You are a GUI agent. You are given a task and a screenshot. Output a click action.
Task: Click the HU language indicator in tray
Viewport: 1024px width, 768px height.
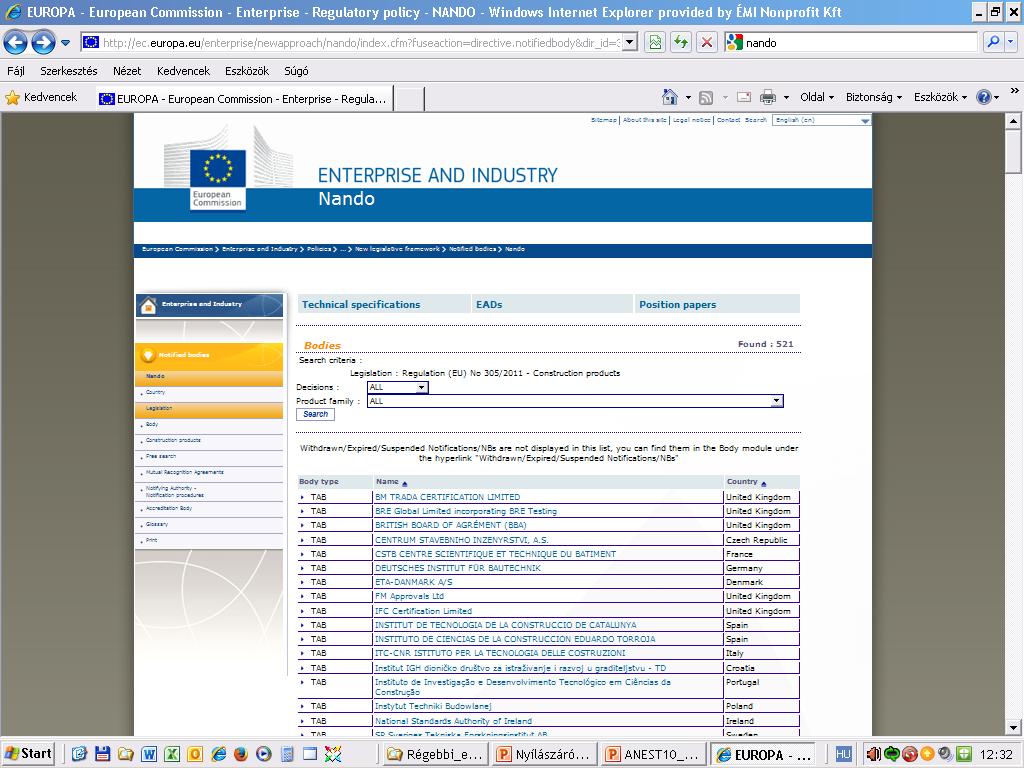pos(843,754)
